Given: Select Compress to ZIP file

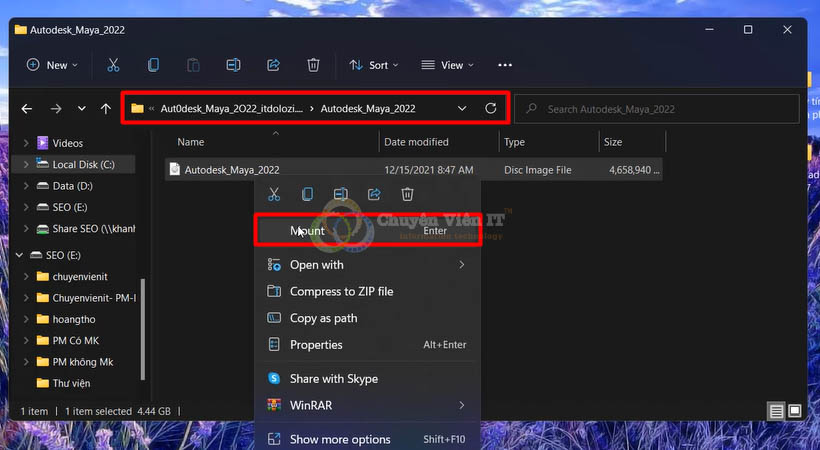Looking at the screenshot, I should tap(341, 291).
